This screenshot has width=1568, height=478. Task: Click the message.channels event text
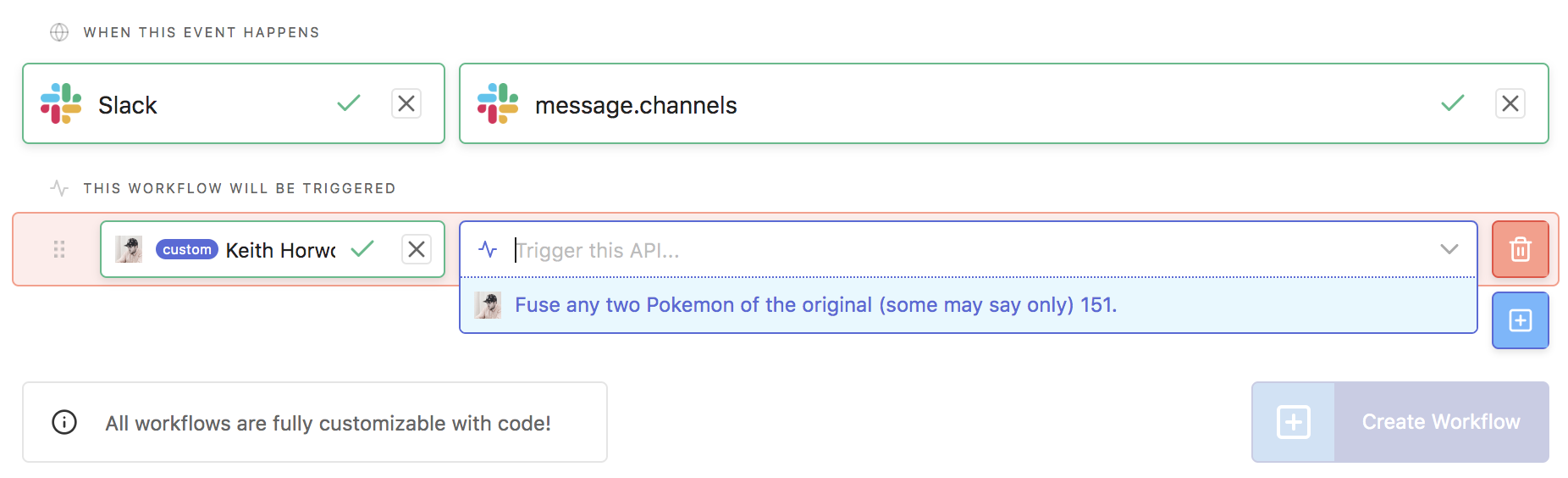point(636,105)
